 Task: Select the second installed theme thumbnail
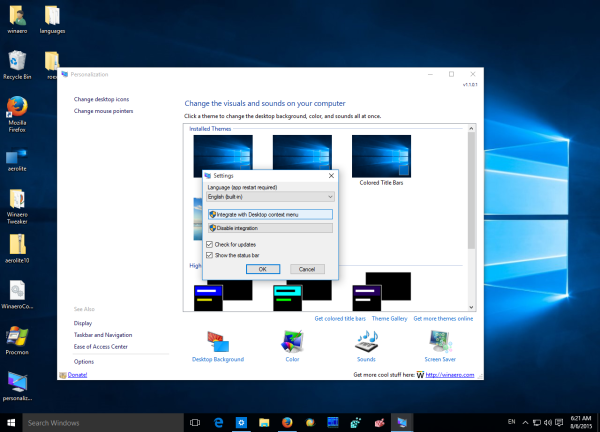302,152
